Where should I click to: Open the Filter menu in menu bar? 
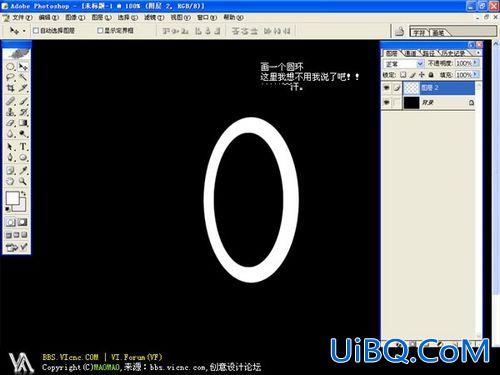154,17
